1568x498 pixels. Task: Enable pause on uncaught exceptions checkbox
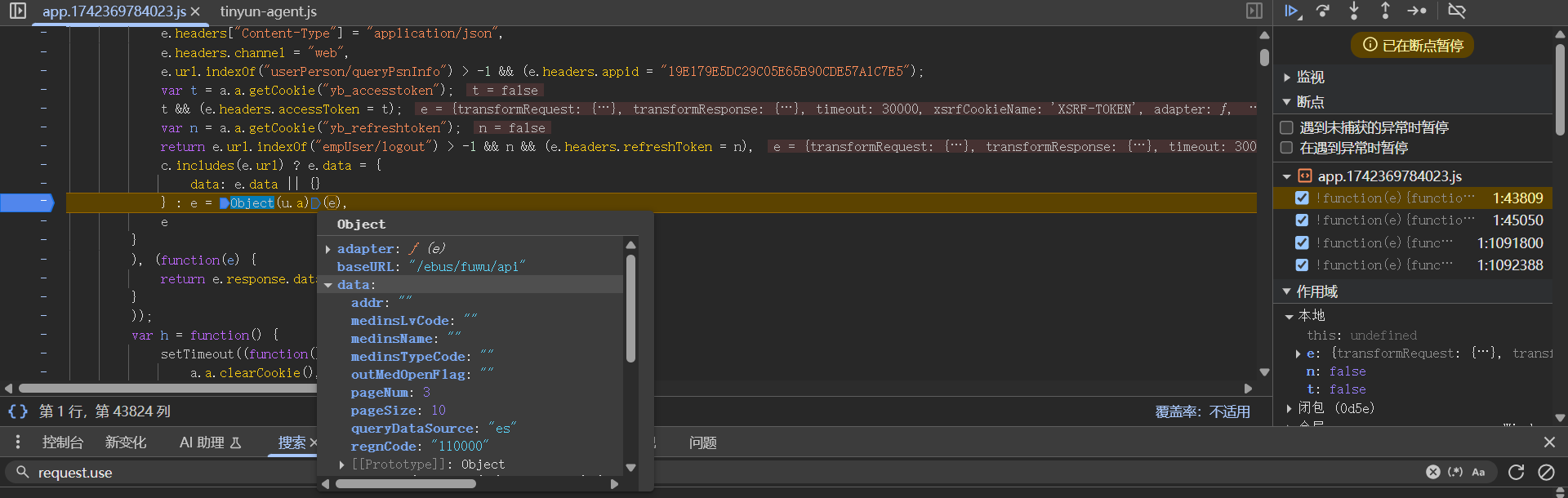coord(1286,127)
